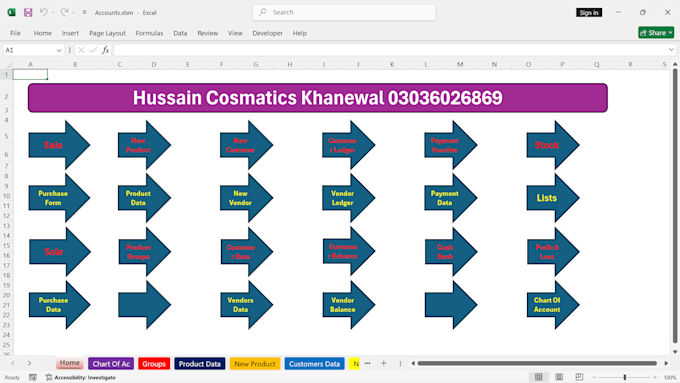Open the Purchase Data arrow button
The width and height of the screenshot is (680, 383).
click(x=59, y=304)
